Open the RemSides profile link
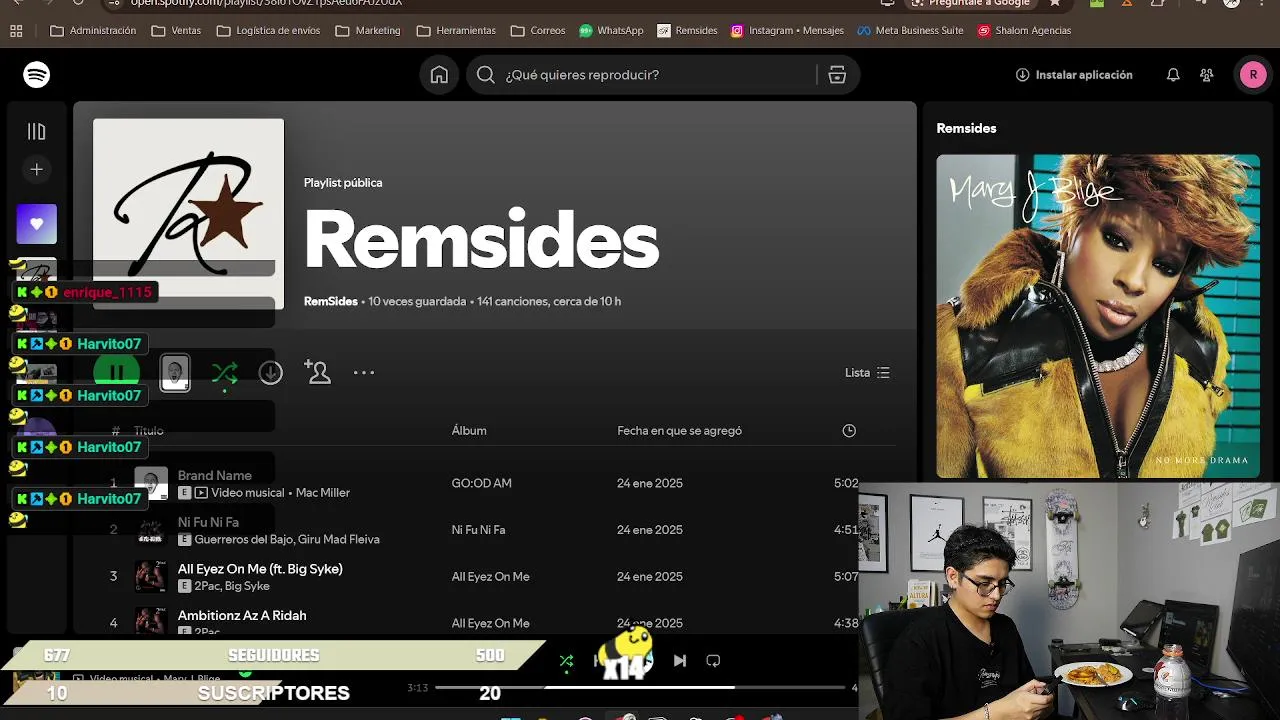Screen dimensions: 1280x720 click(x=331, y=301)
